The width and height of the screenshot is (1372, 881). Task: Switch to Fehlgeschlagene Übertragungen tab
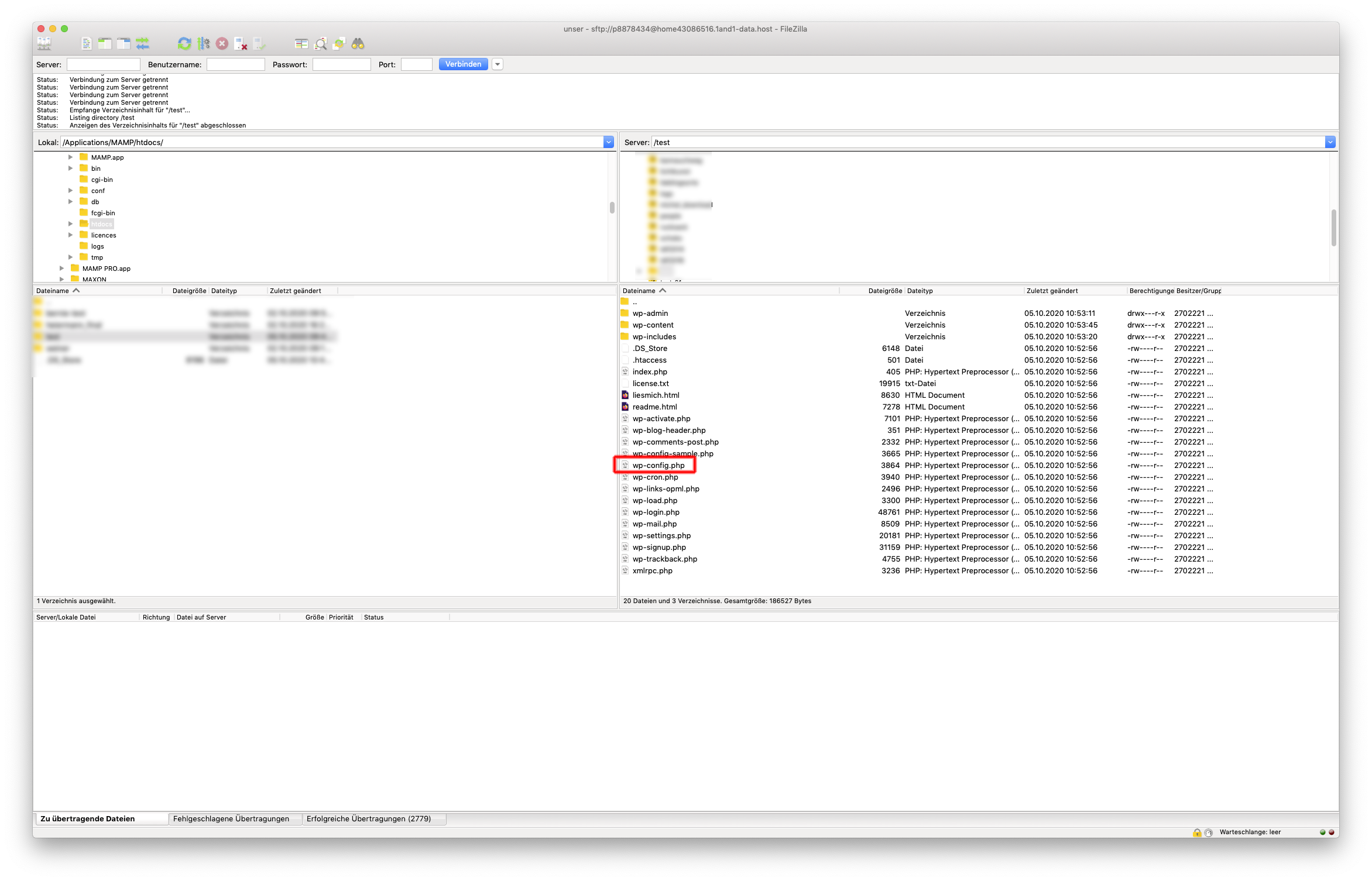(x=231, y=818)
